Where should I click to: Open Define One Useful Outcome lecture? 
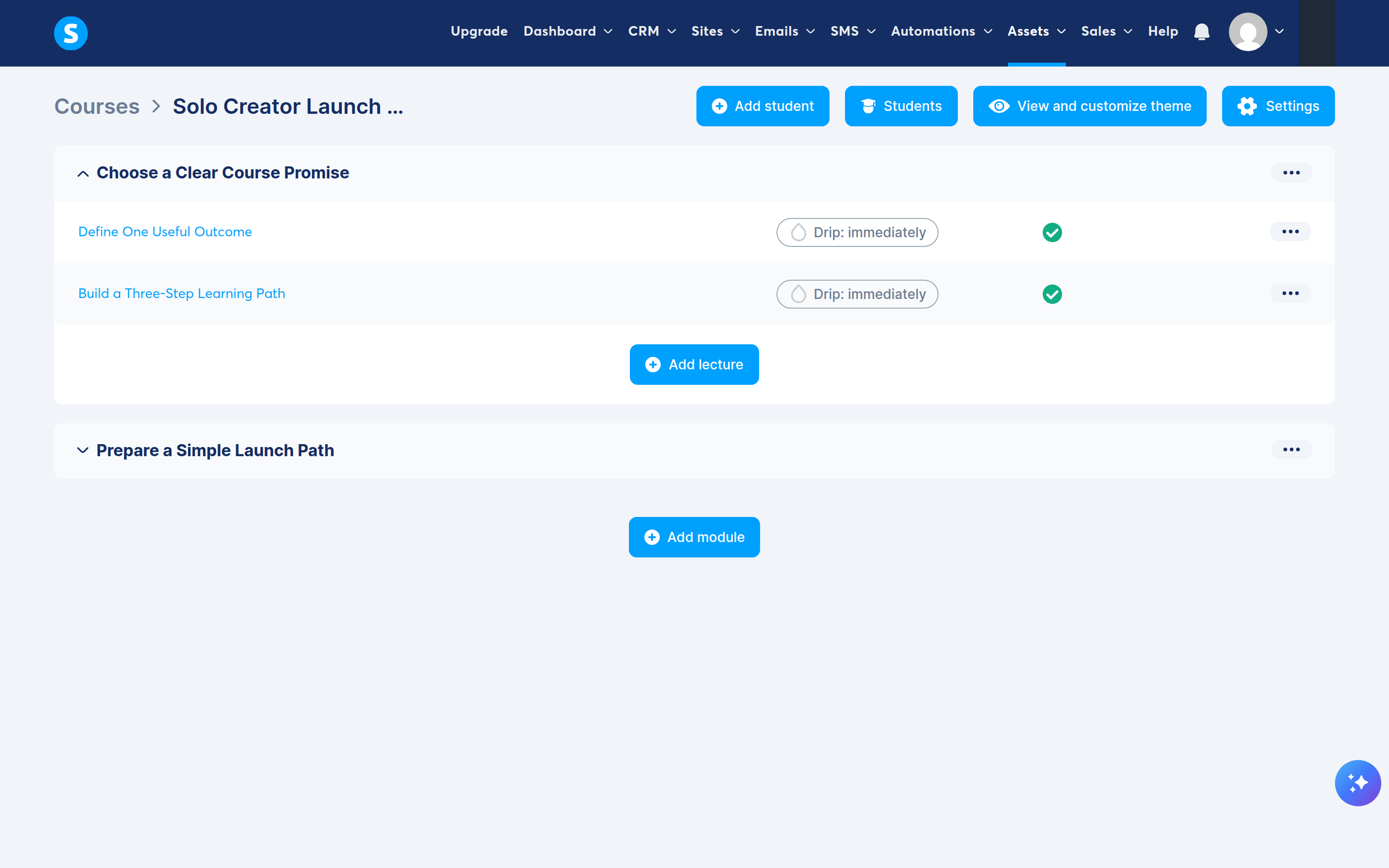click(165, 232)
